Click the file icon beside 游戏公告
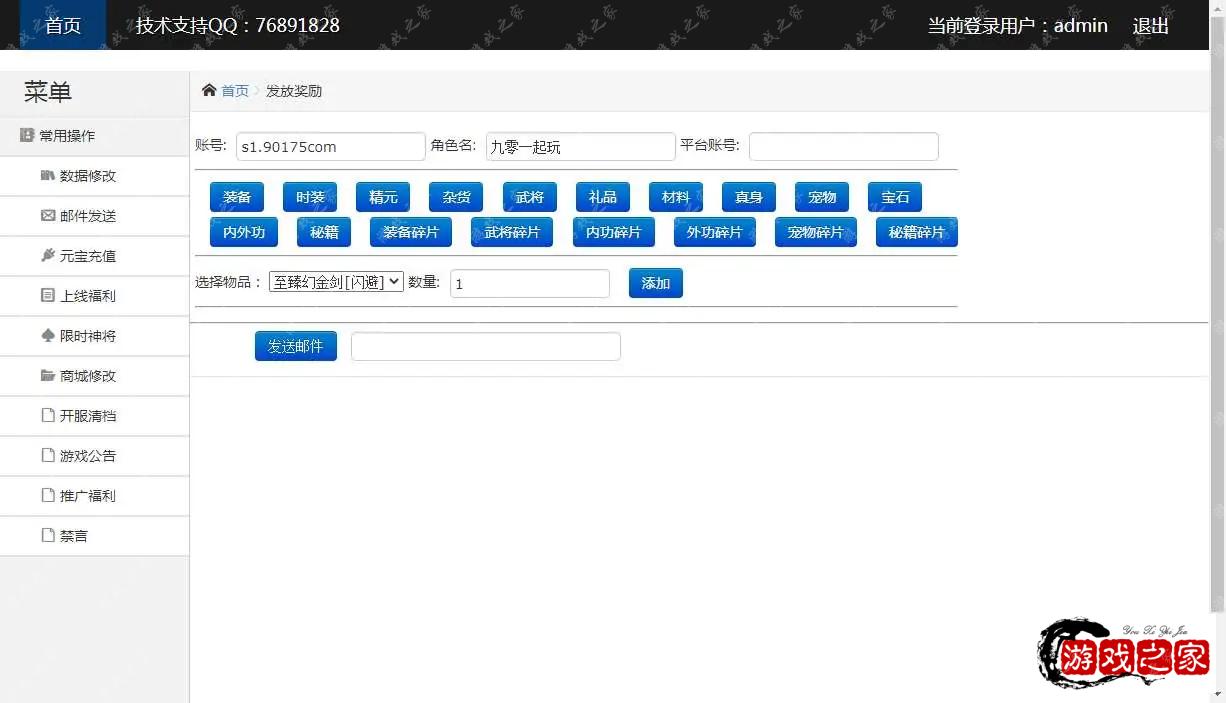 pyautogui.click(x=47, y=455)
